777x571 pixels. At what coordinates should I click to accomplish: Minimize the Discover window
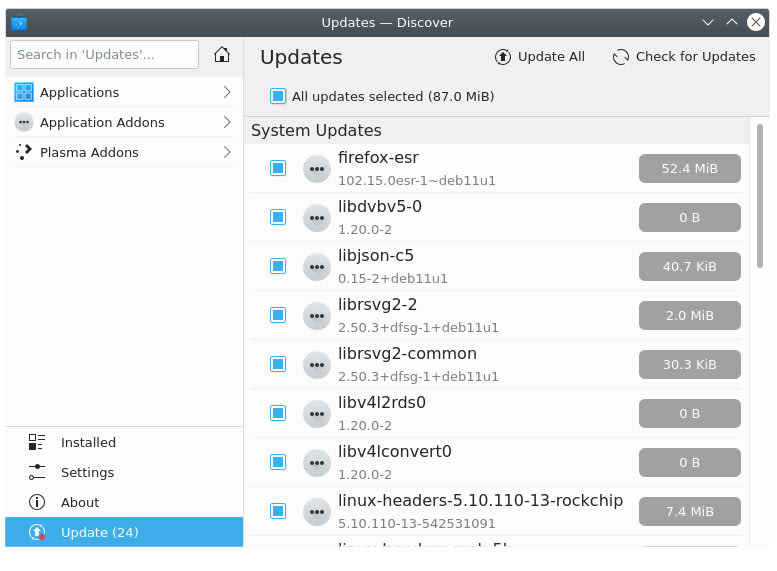click(x=708, y=22)
